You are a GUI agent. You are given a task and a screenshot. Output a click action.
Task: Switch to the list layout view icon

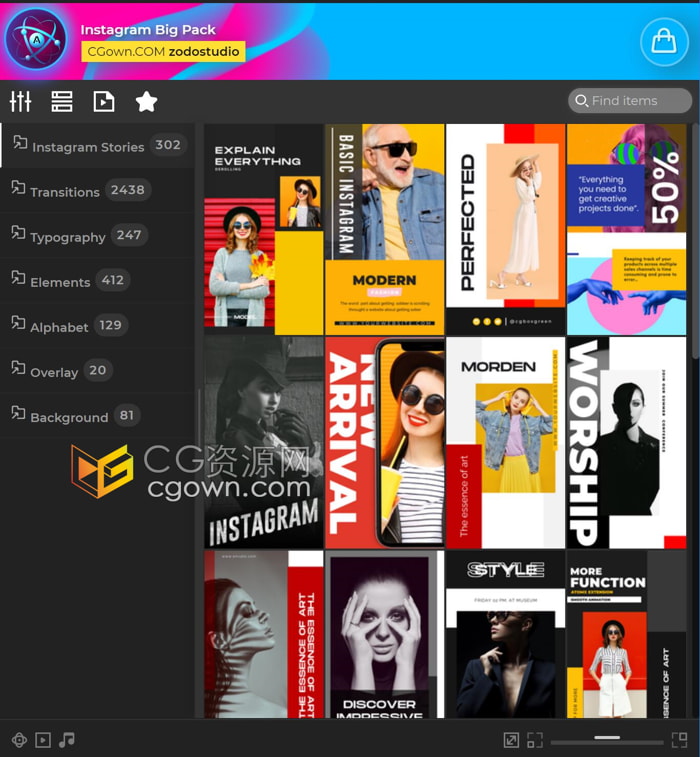pyautogui.click(x=62, y=101)
